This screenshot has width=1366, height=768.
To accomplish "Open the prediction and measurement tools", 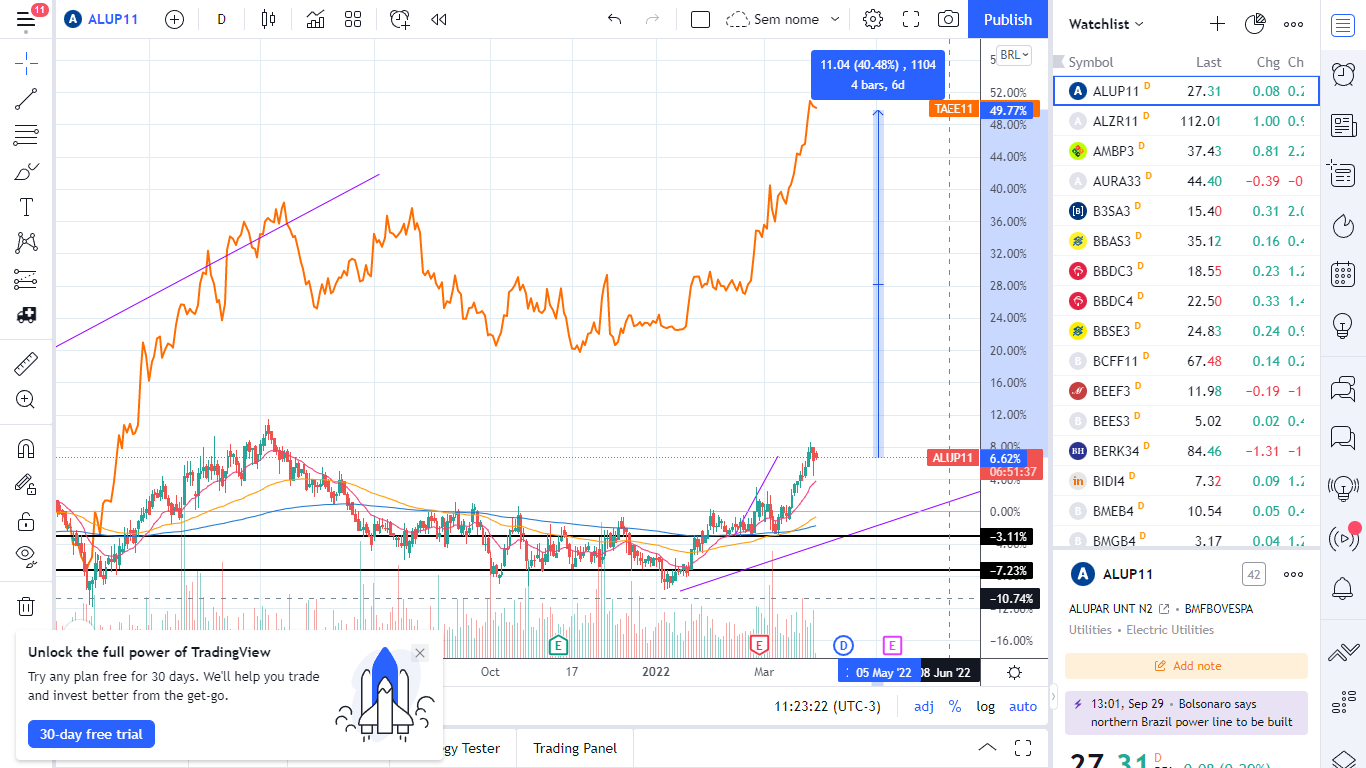I will pyautogui.click(x=26, y=279).
